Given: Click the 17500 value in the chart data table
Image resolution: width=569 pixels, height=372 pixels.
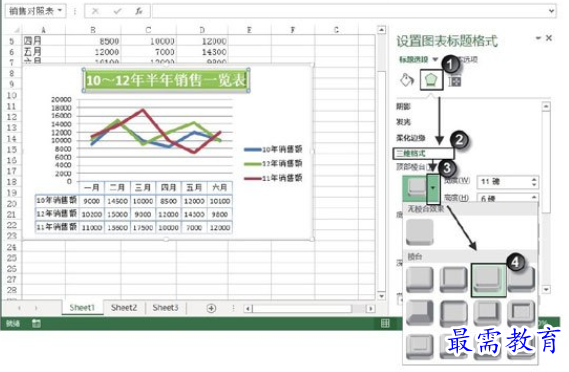Looking at the screenshot, I should point(143,228).
